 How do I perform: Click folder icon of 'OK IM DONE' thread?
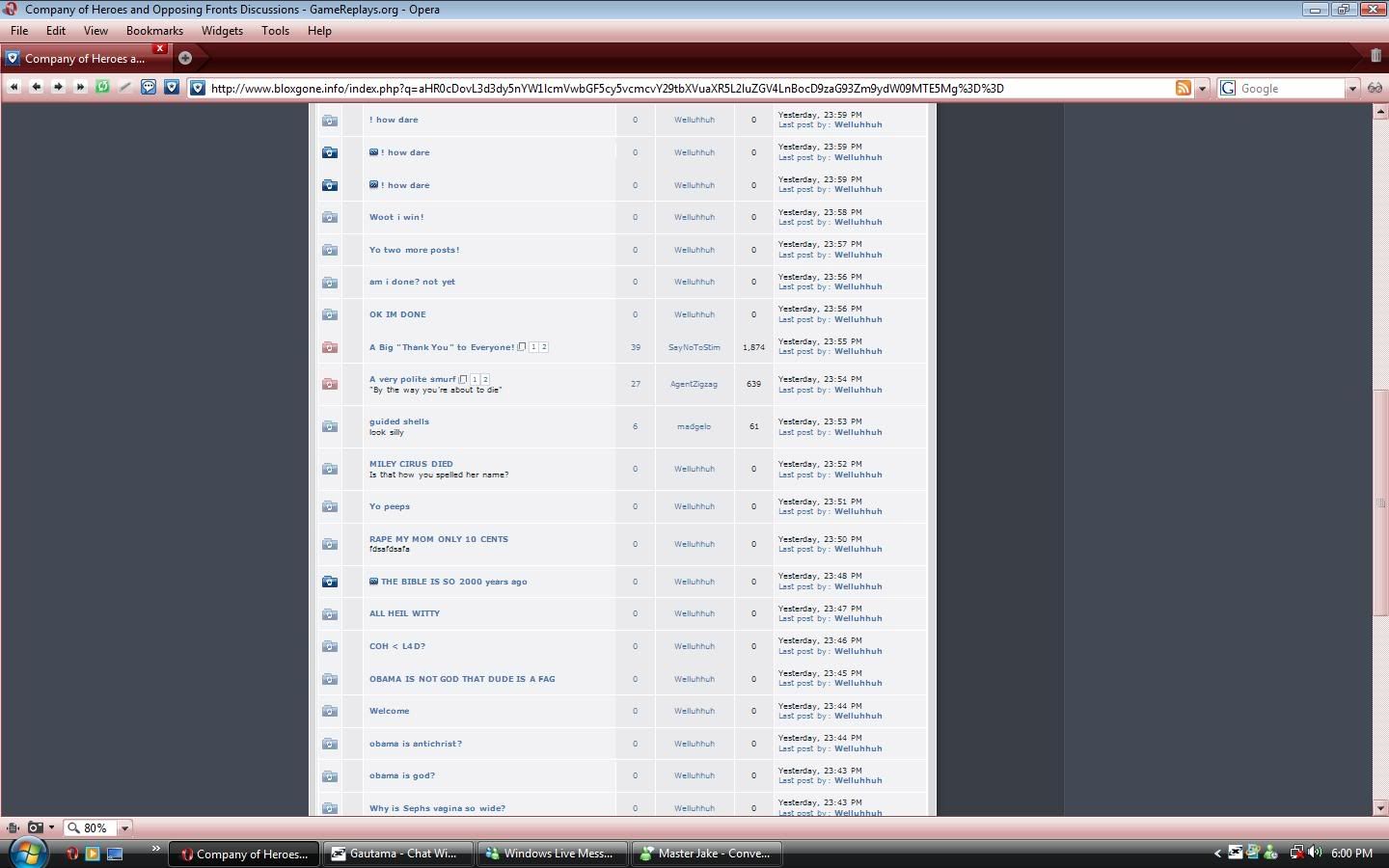[330, 314]
